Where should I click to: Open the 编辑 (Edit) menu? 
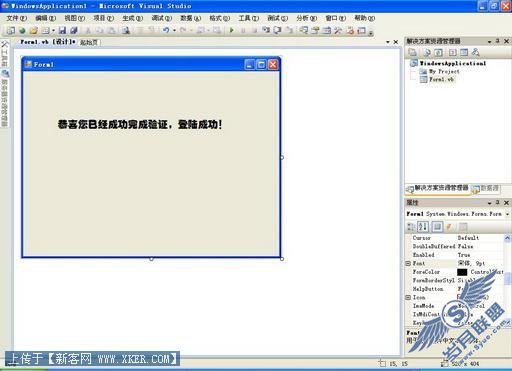[45, 18]
